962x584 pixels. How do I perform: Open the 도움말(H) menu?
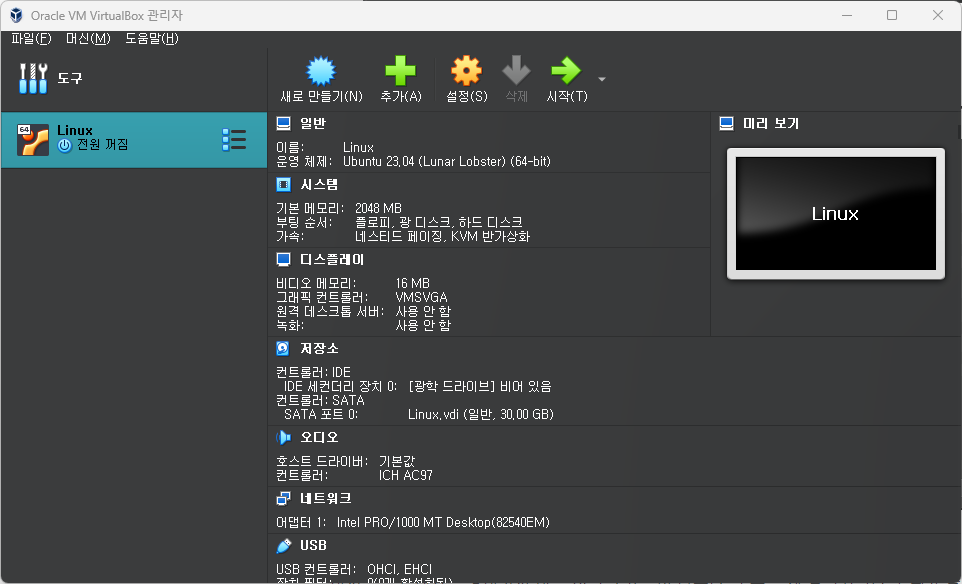(152, 39)
